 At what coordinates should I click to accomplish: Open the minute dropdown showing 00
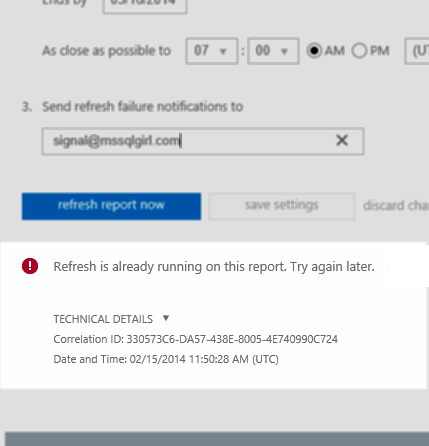273,51
